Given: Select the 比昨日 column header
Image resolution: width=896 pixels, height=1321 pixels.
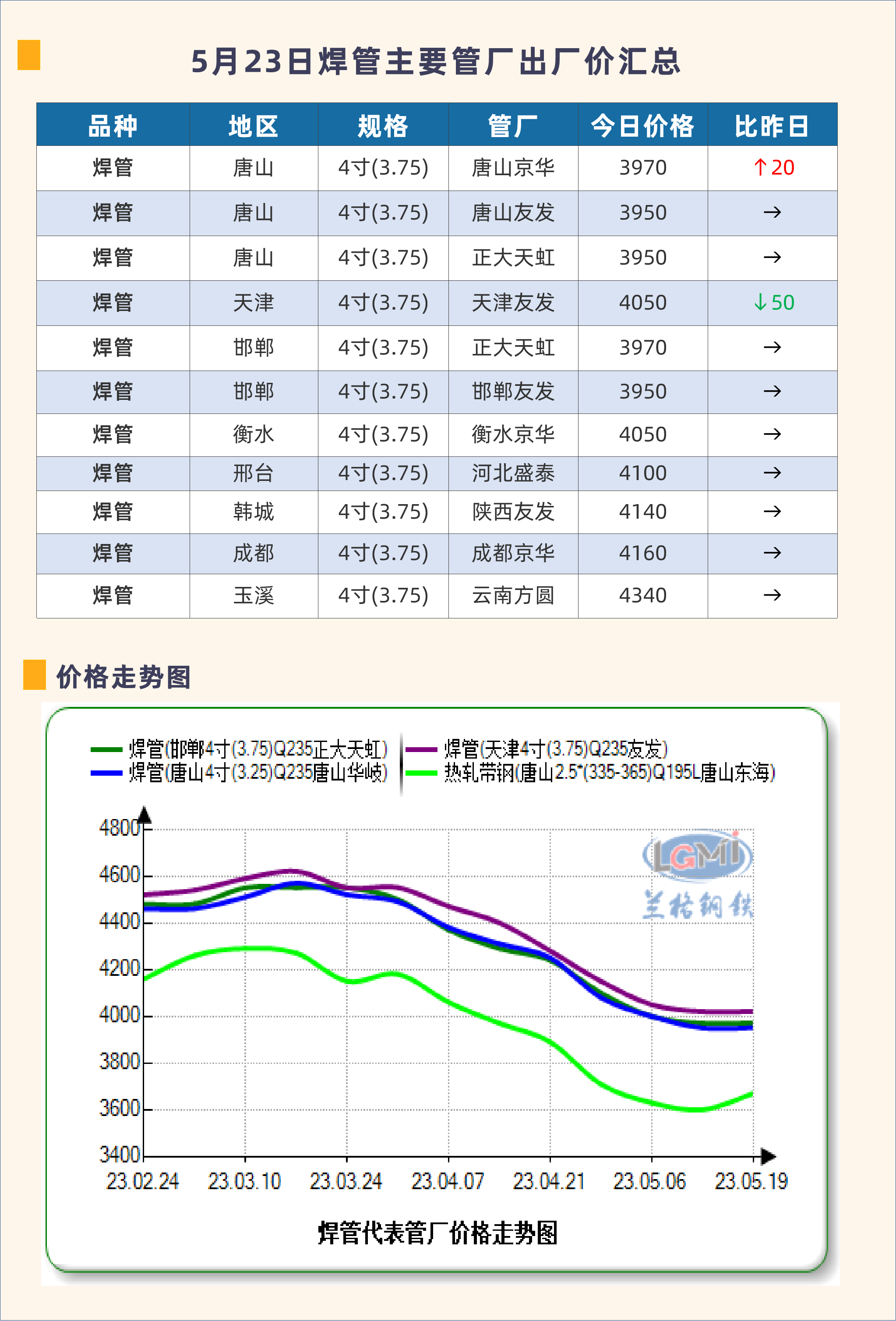Looking at the screenshot, I should [x=772, y=126].
